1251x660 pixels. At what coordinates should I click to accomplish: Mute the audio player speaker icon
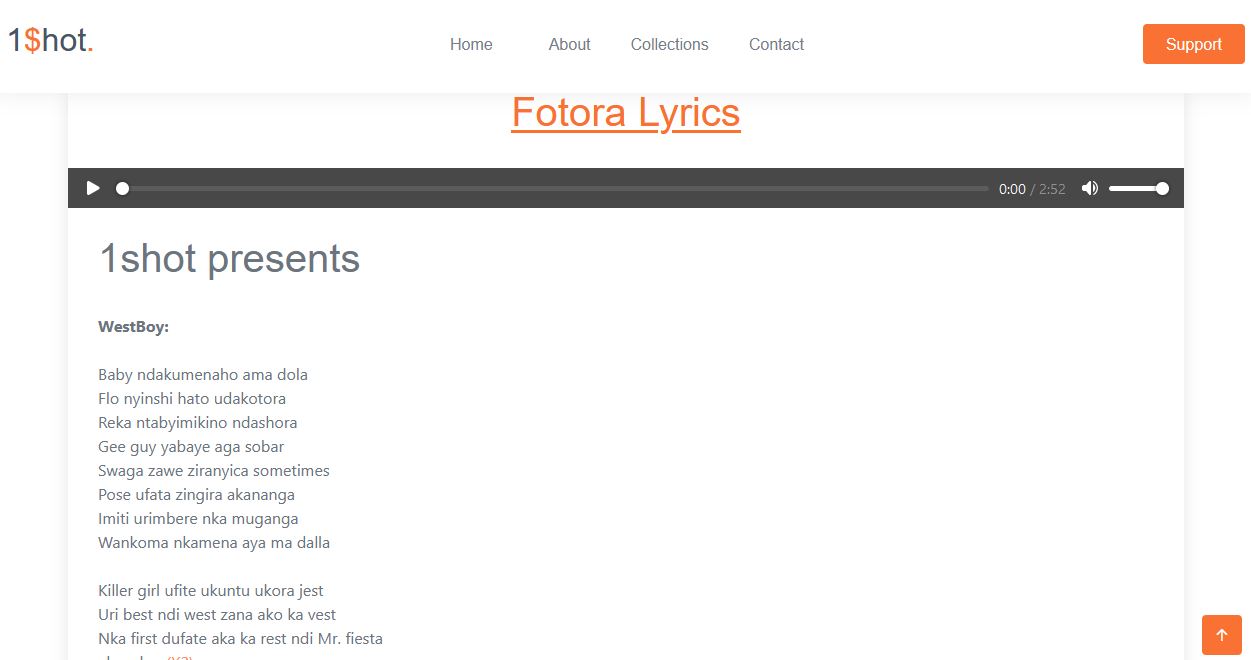pos(1090,188)
